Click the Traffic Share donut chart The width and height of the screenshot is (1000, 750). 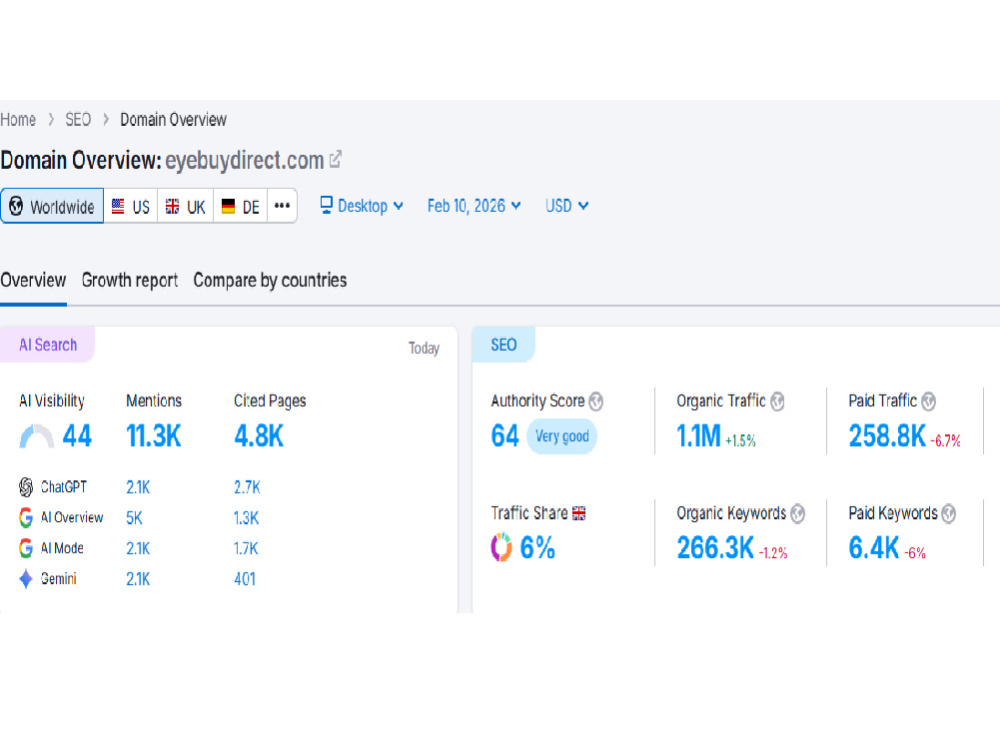[501, 547]
